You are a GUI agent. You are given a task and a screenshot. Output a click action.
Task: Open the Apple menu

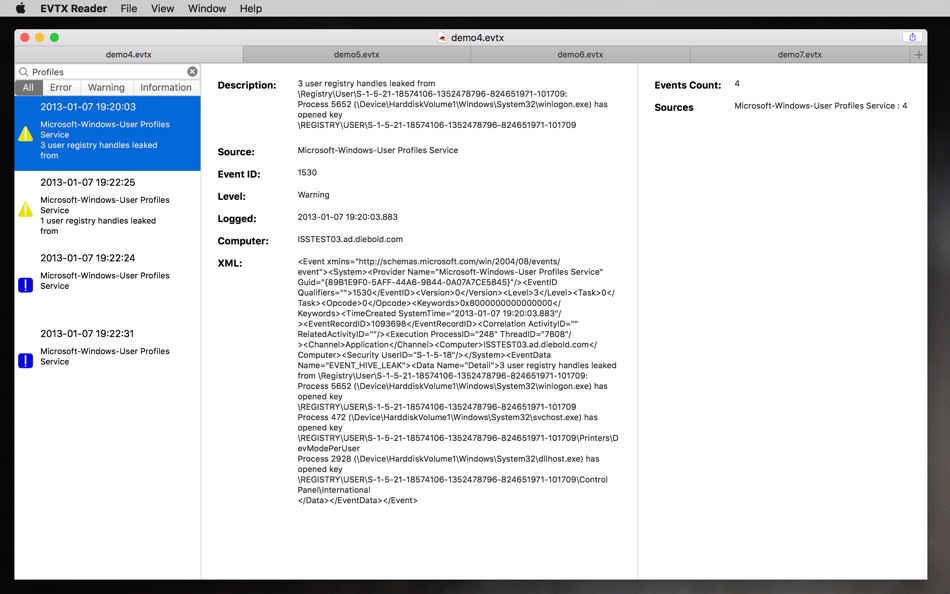(21, 8)
